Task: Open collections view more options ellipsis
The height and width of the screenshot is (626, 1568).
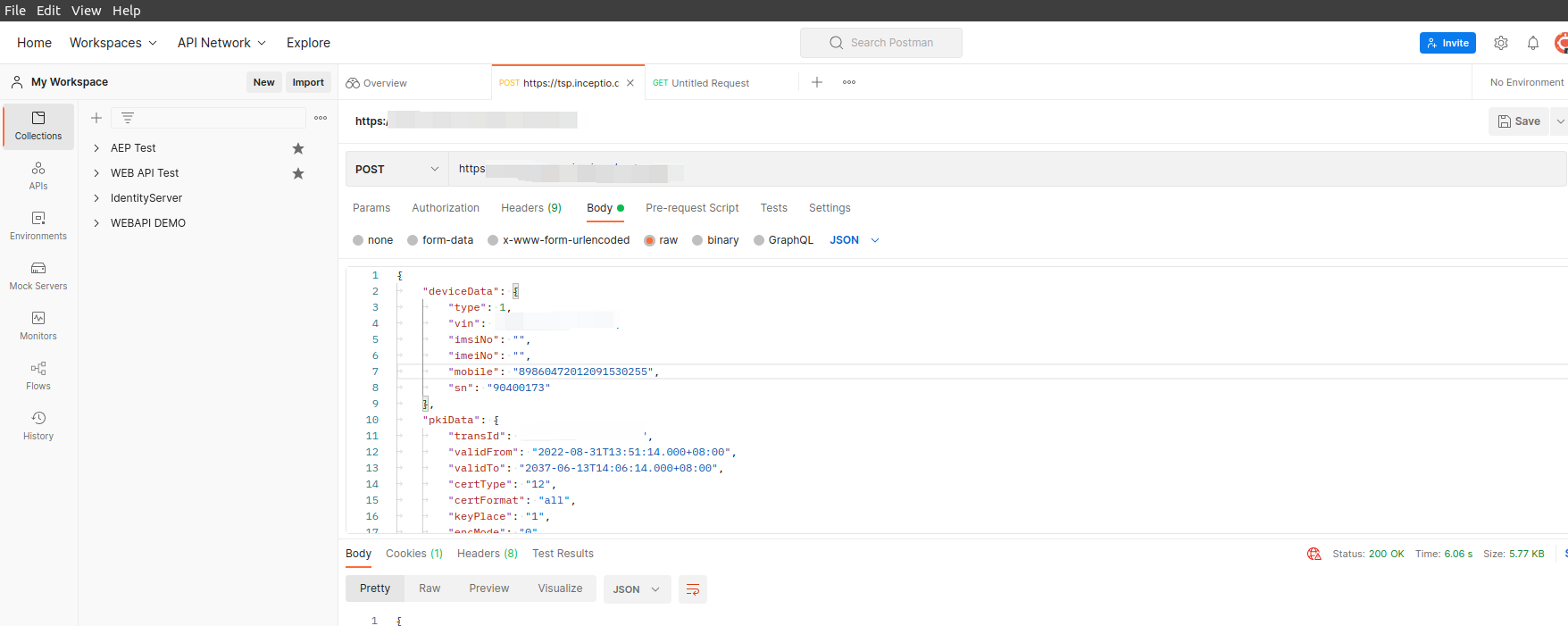Action: [x=321, y=118]
